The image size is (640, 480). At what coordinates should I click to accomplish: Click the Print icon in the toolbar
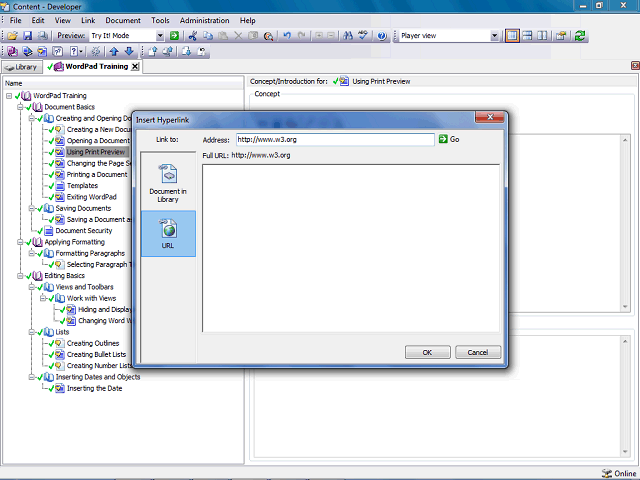[x=42, y=36]
